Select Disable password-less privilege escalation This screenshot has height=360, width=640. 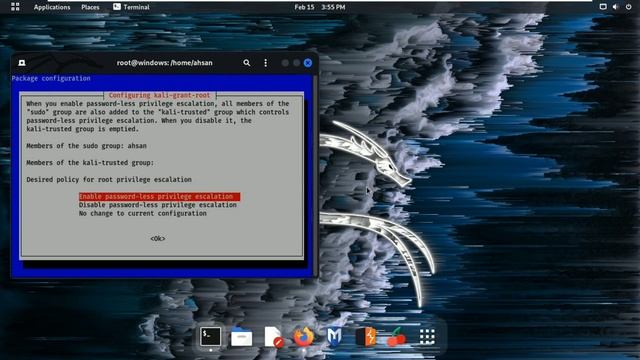[x=158, y=205]
